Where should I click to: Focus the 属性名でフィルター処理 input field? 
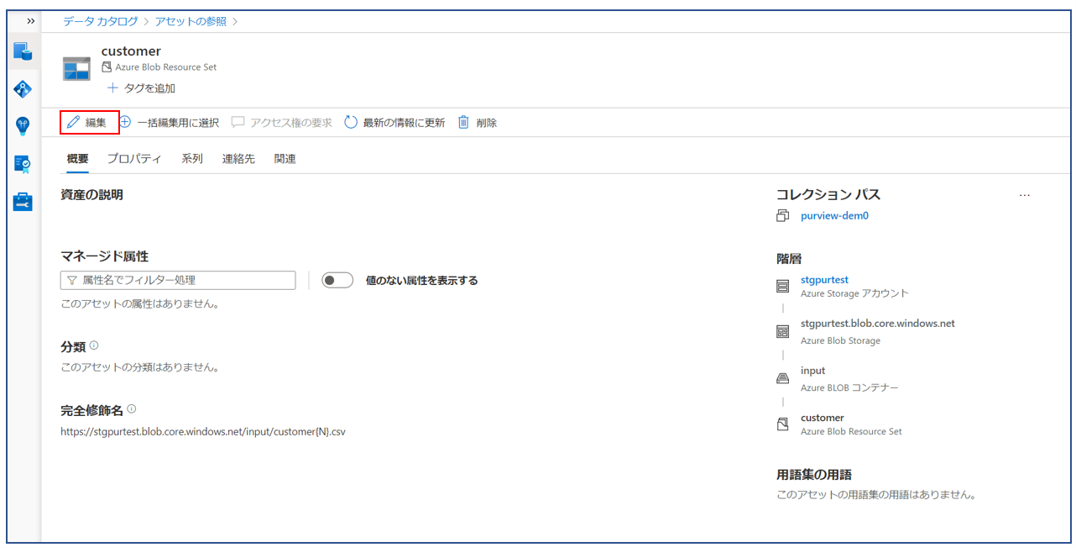pyautogui.click(x=178, y=280)
